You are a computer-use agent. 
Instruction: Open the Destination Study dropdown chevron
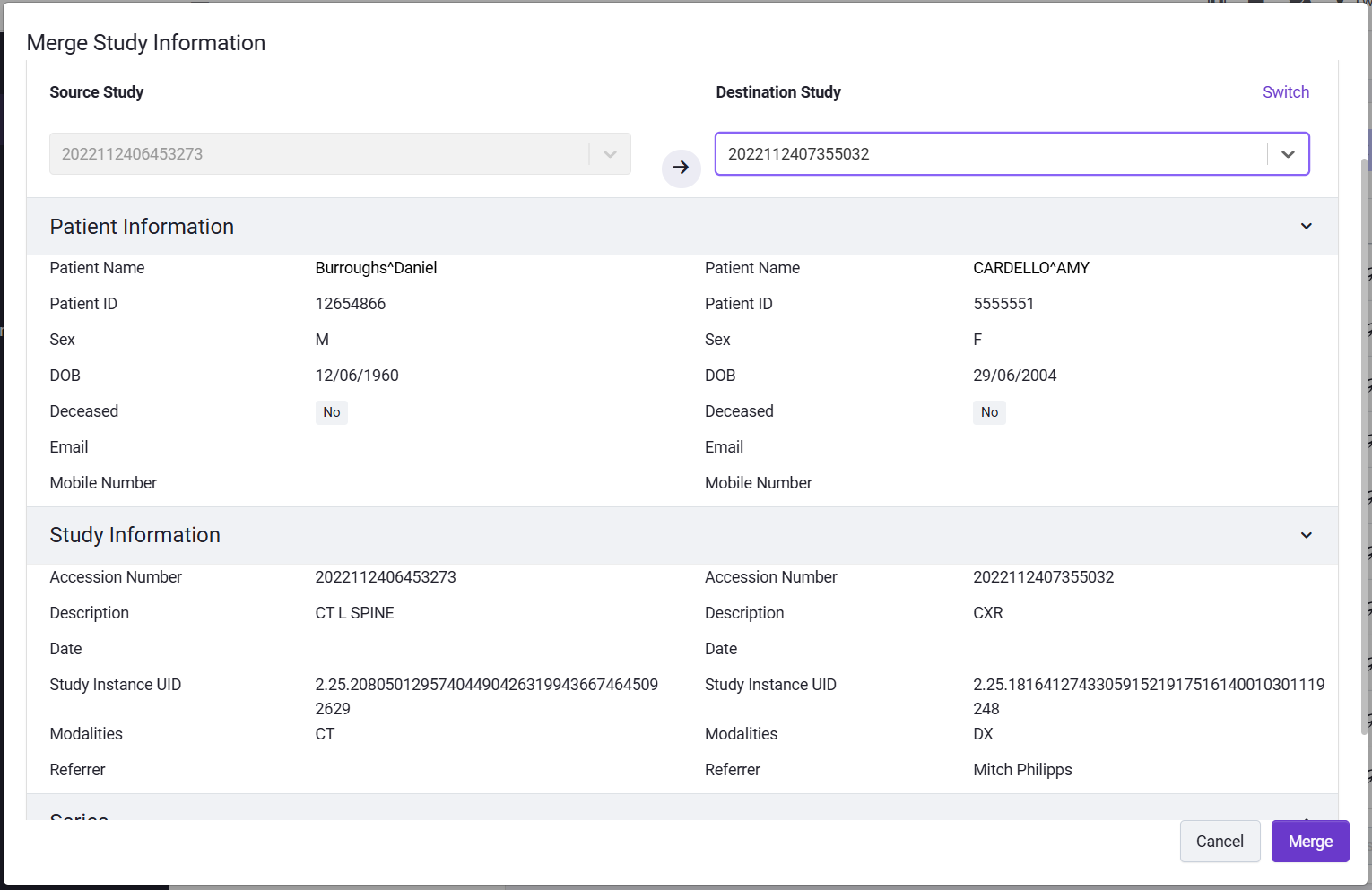point(1288,154)
